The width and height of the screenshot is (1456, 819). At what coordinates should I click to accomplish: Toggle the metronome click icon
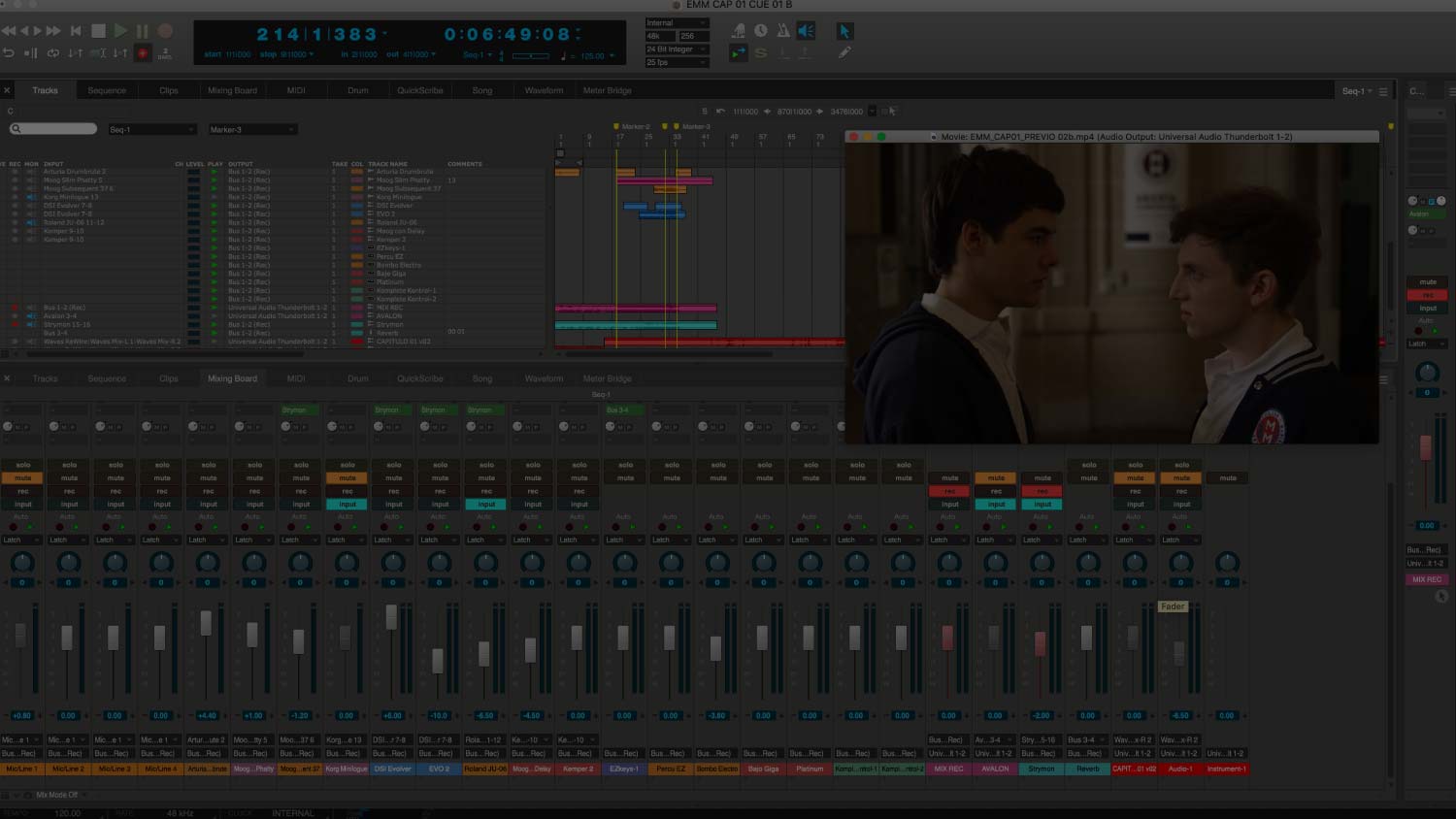click(782, 31)
